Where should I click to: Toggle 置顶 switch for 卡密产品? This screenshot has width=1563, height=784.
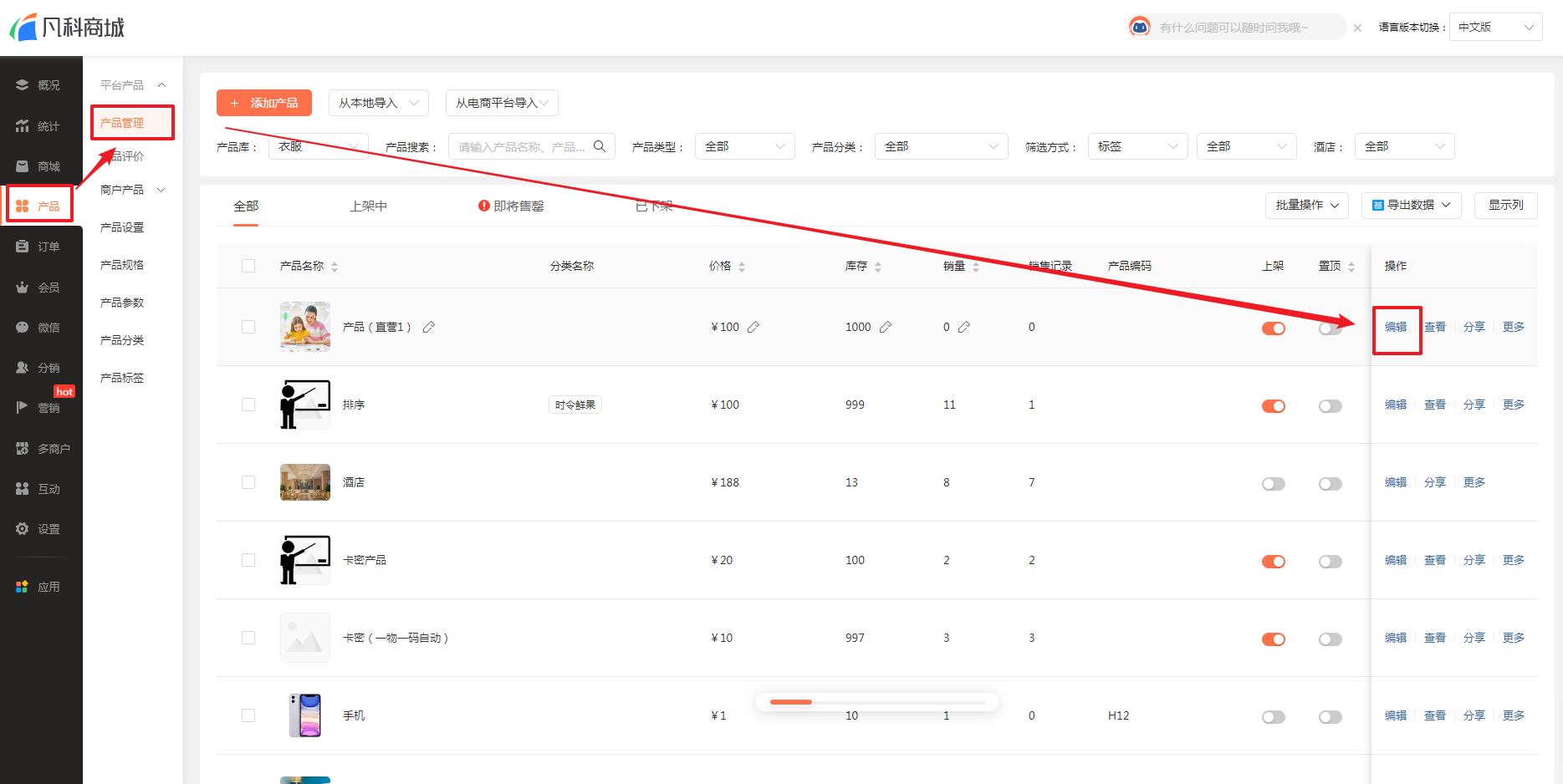1331,562
